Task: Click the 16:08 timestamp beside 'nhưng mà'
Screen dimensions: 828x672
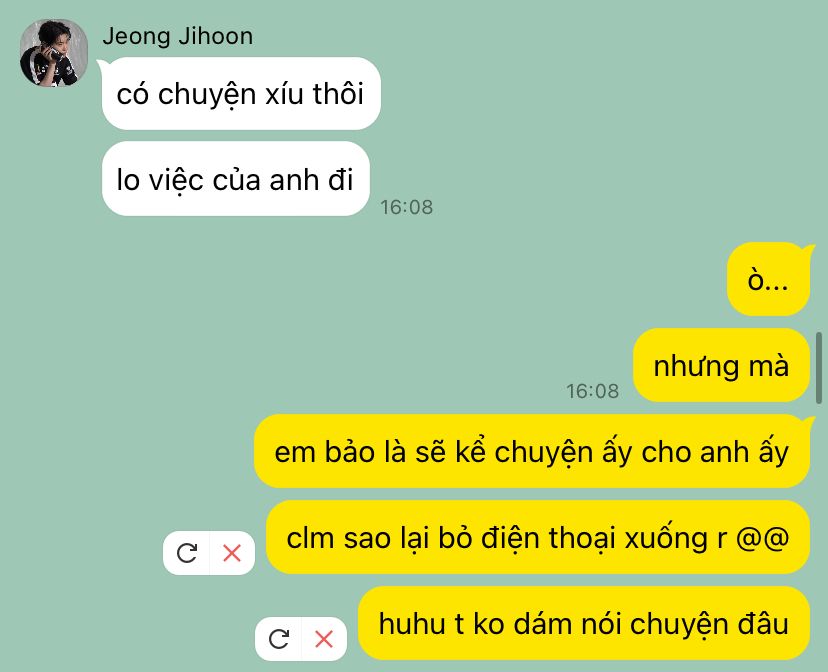Action: [592, 391]
